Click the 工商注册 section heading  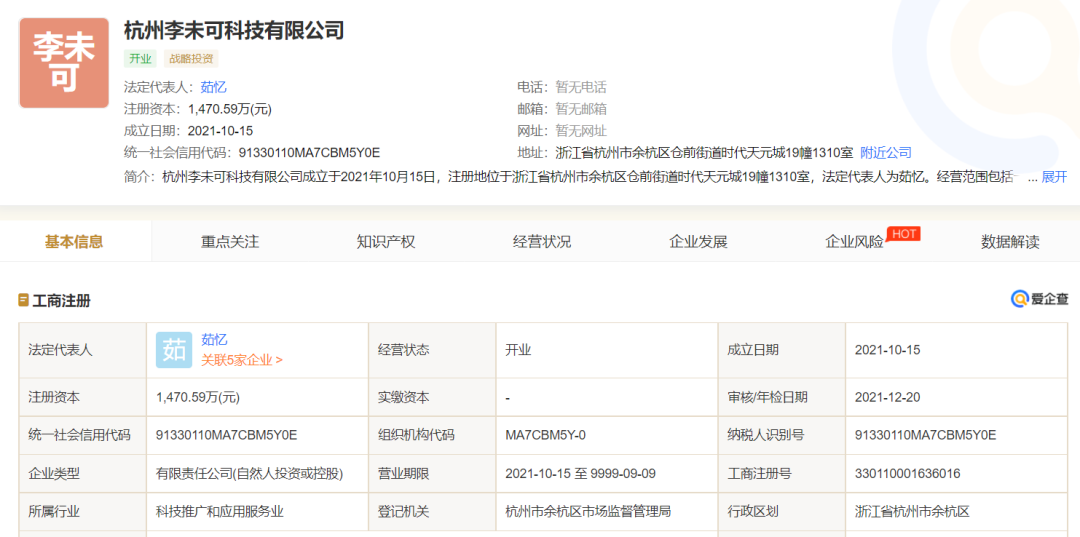61,301
